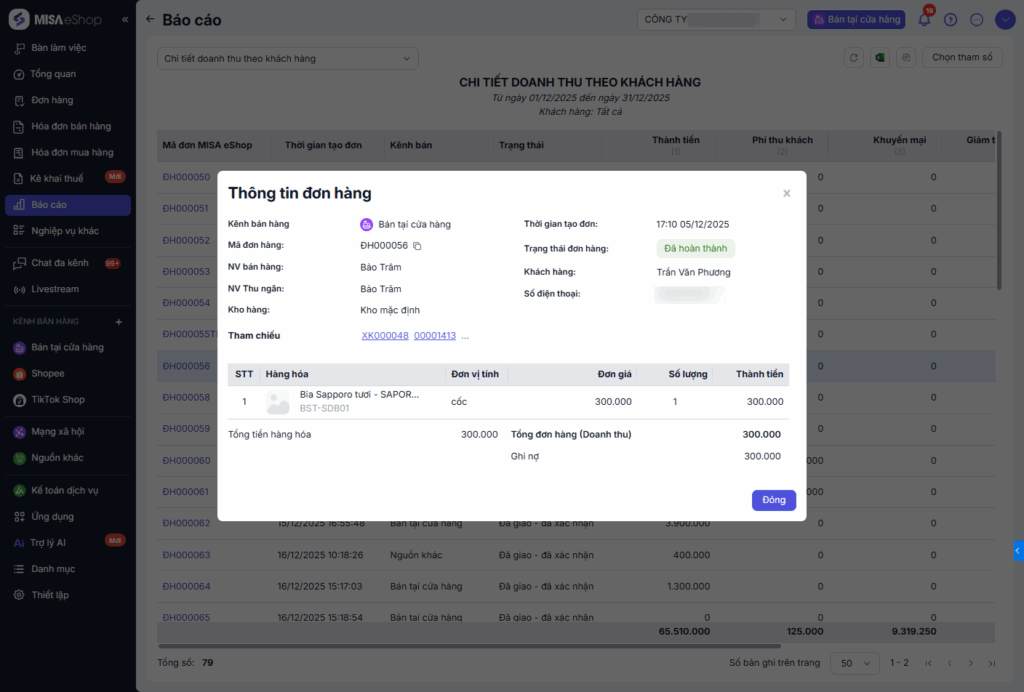Copy the order code ĐH000056
Viewport: 1024px width, 692px height.
point(418,246)
